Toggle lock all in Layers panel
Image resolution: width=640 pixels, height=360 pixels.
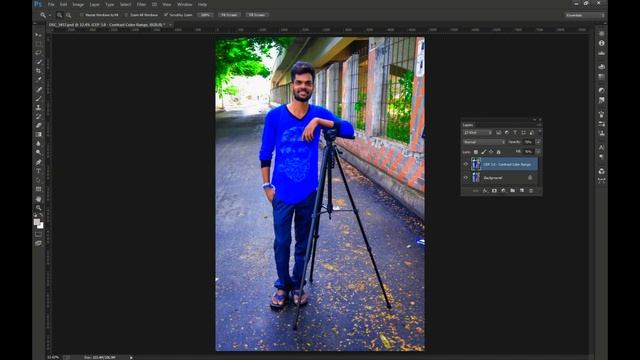[498, 152]
